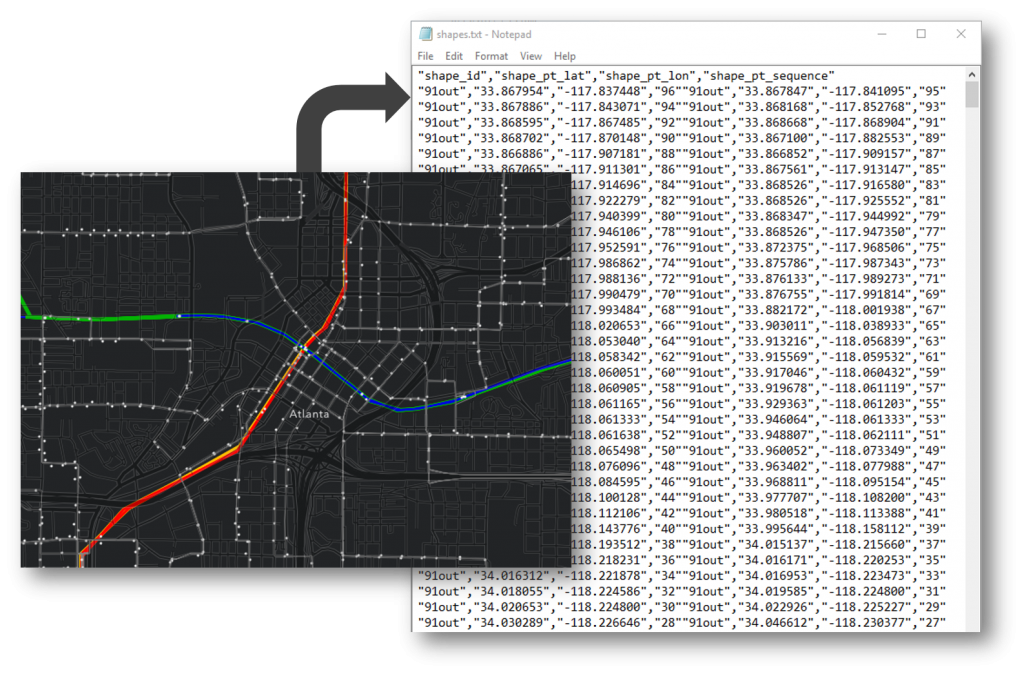Maximize the shapes.txt Notepad window

pyautogui.click(x=921, y=34)
